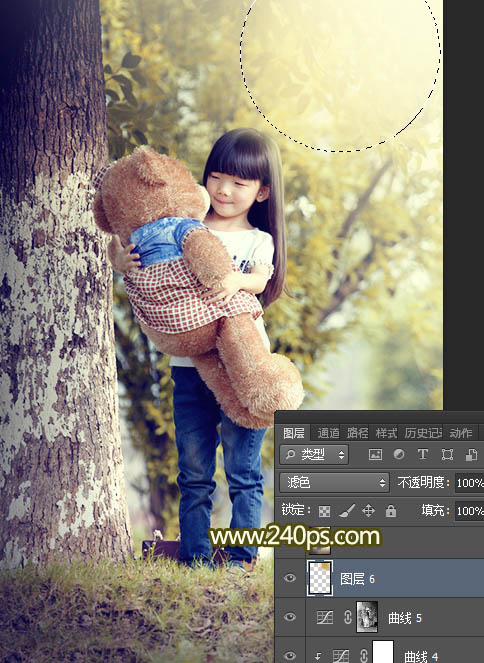484x663 pixels.
Task: Toggle lock transparent pixels checkerboard icon
Action: point(324,511)
